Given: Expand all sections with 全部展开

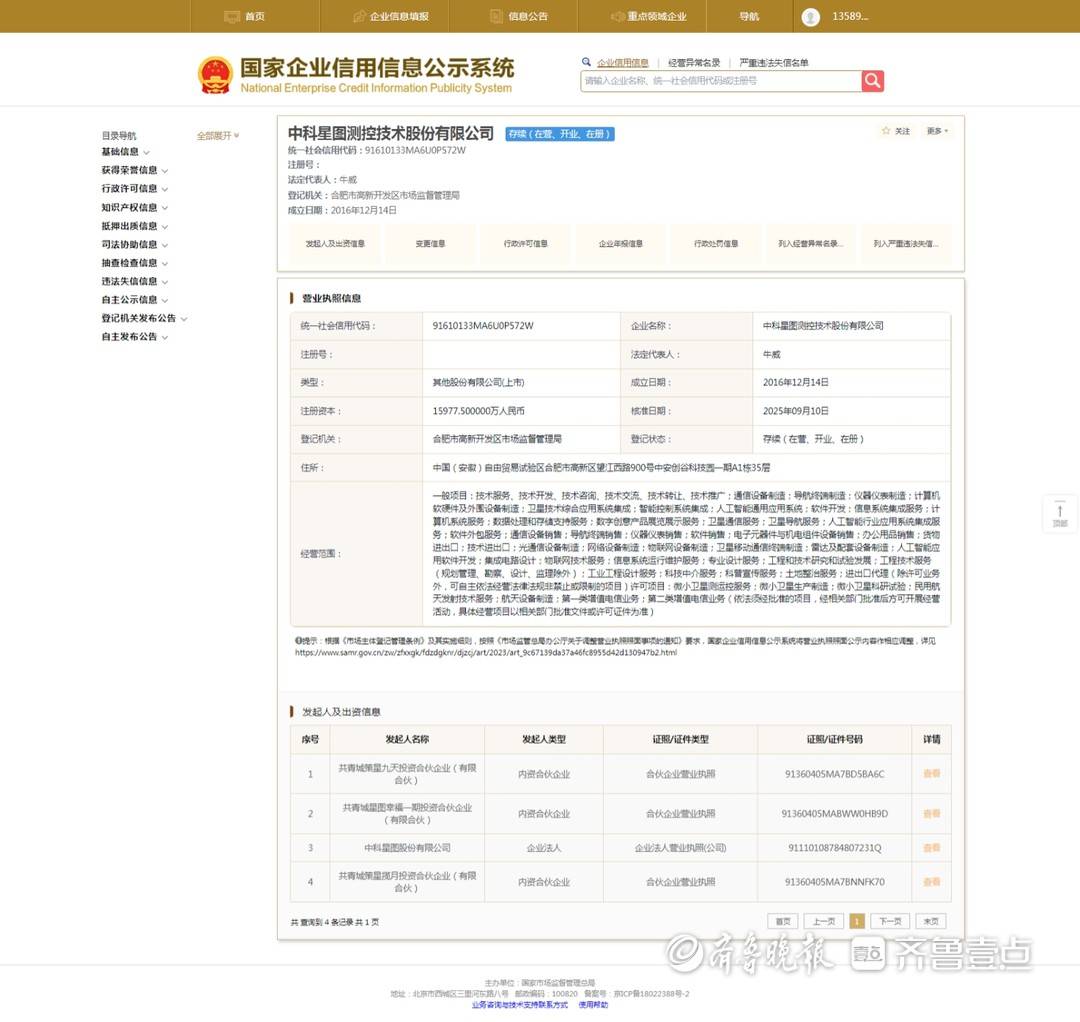Looking at the screenshot, I should [x=218, y=136].
